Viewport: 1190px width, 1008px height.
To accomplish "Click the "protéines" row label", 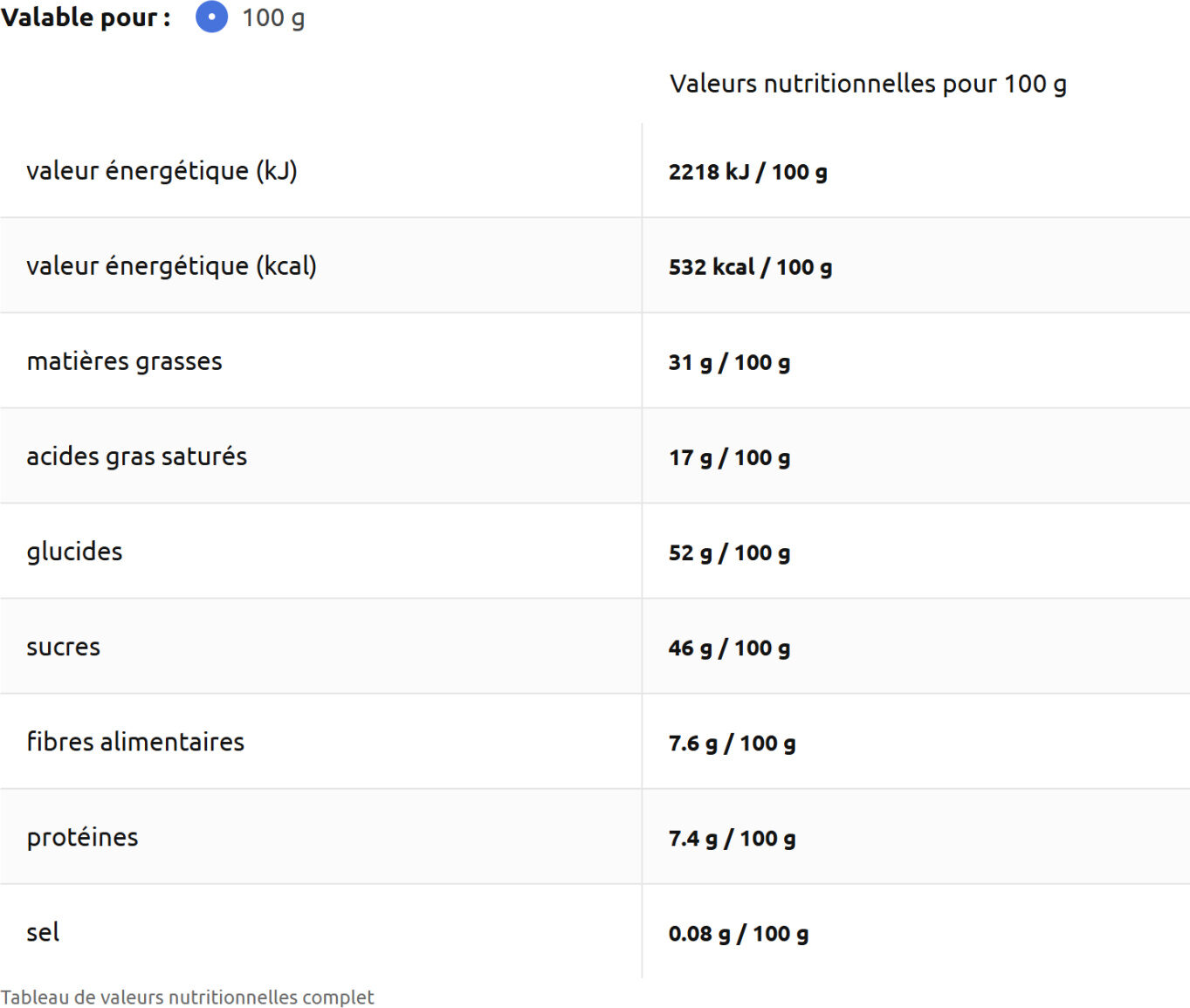I will point(82,838).
